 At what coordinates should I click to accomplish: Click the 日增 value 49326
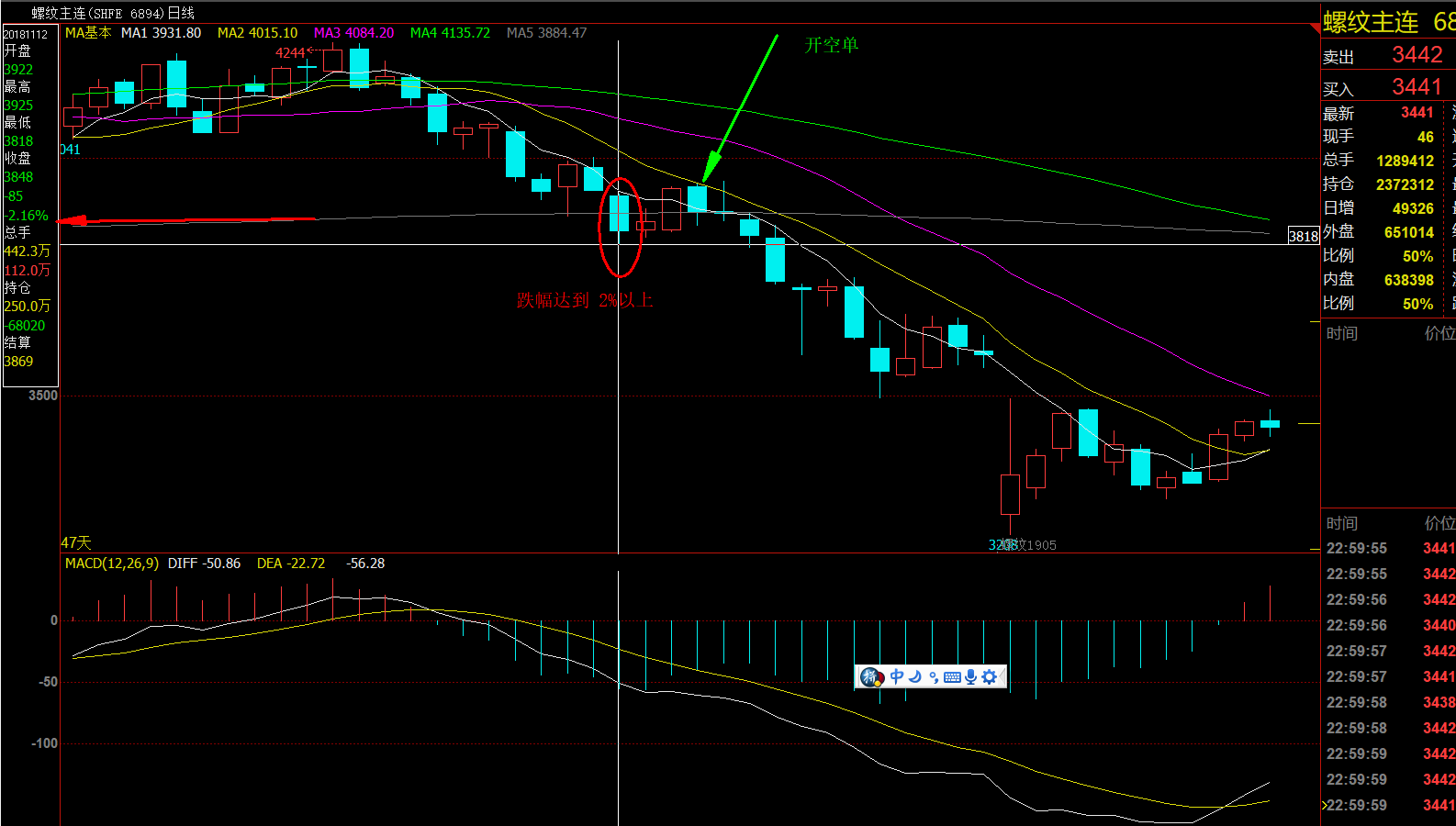(x=1413, y=208)
